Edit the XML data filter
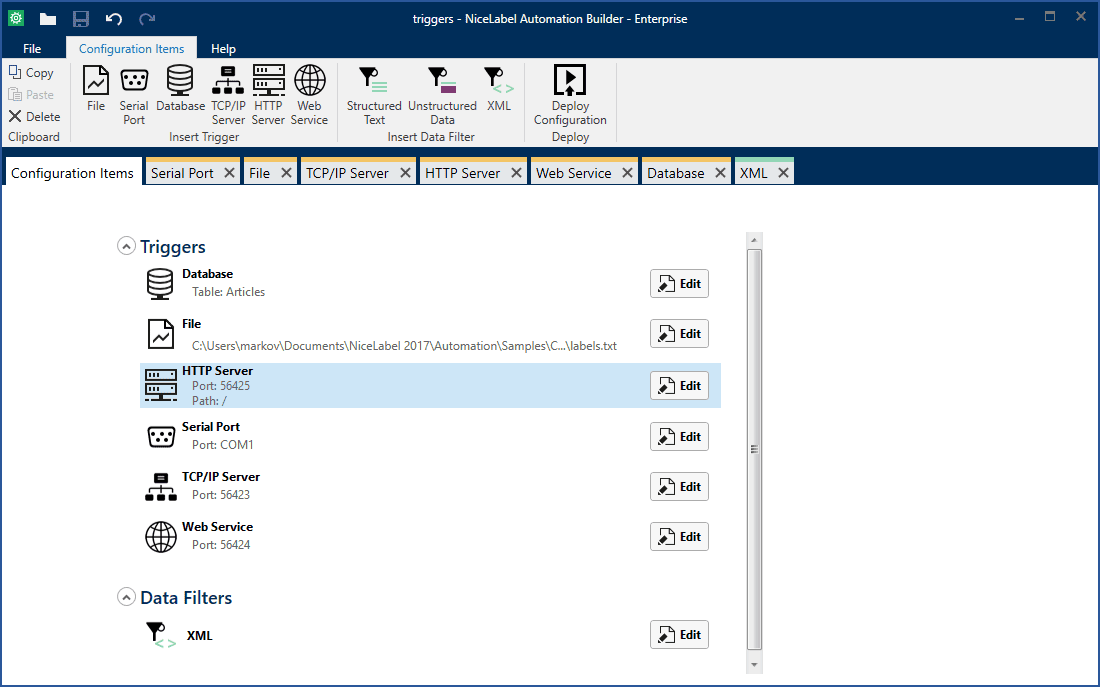Screen dimensions: 1100x687 click(x=679, y=634)
